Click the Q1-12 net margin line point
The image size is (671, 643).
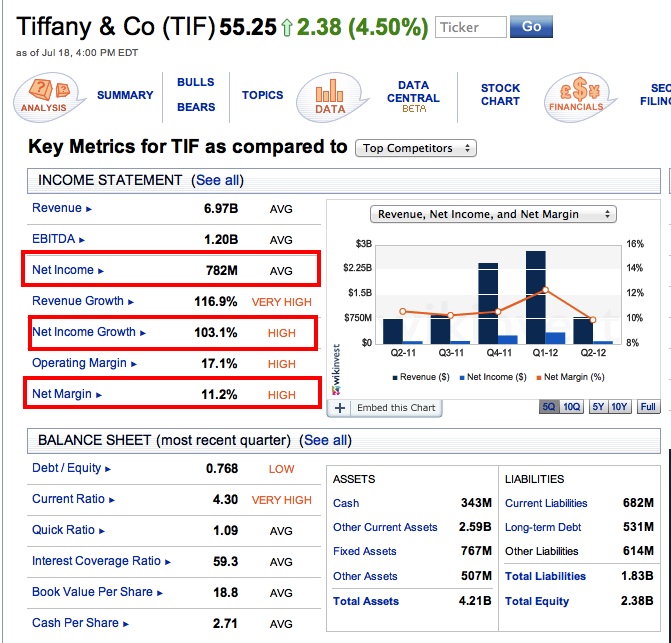point(545,290)
